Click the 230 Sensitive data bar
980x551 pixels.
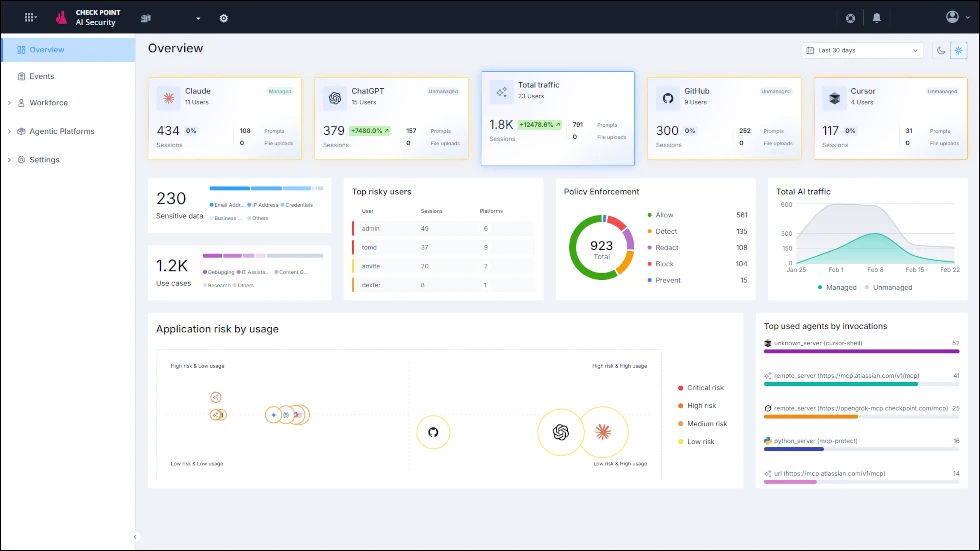point(266,188)
